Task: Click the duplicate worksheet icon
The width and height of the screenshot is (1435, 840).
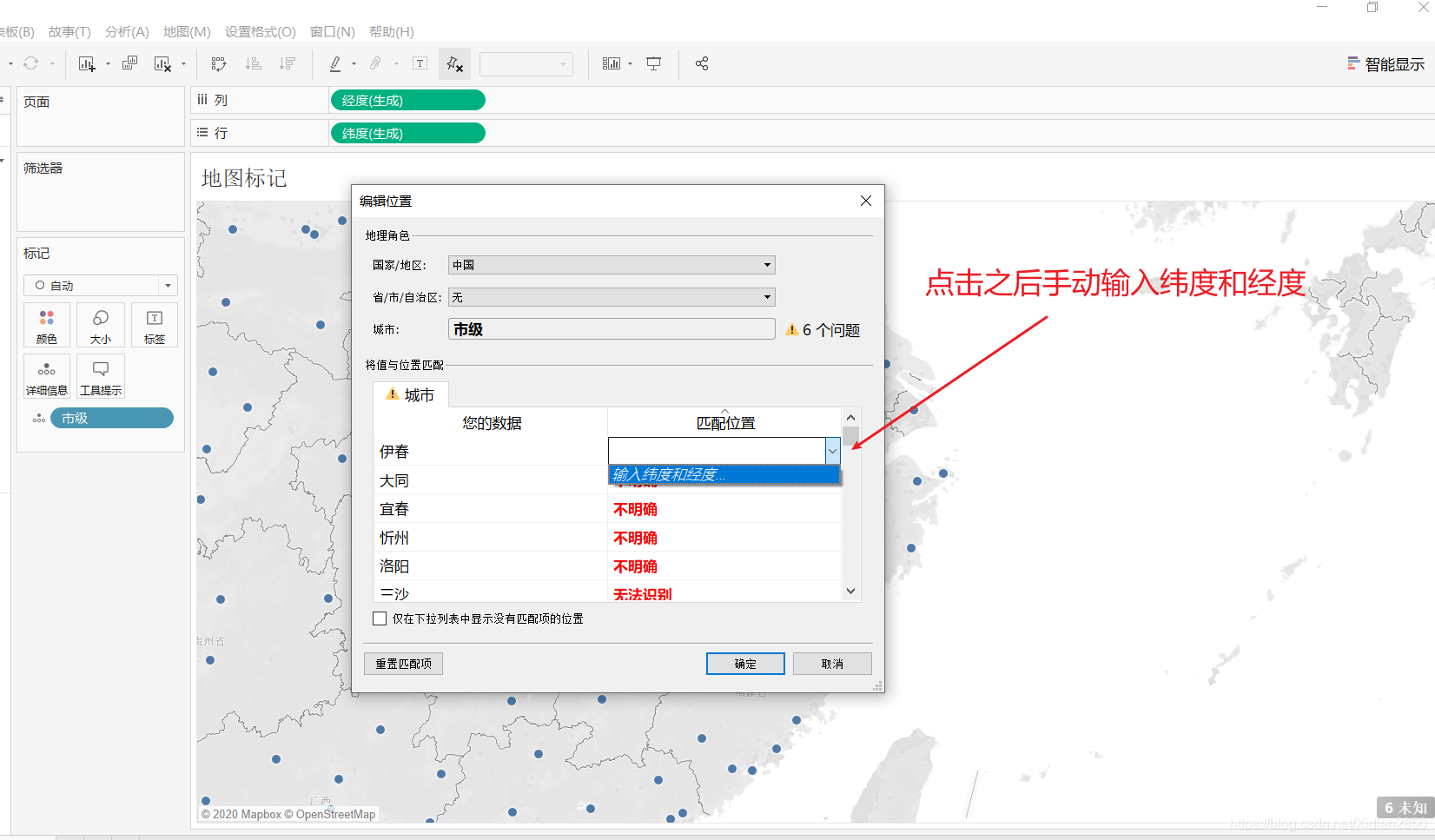Action: 130,63
